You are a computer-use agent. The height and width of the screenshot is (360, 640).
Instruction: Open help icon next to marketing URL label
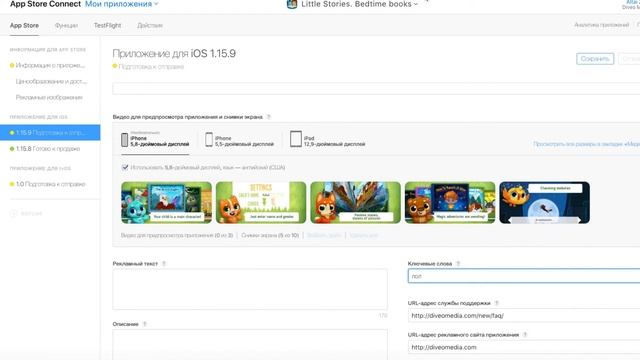pyautogui.click(x=525, y=335)
